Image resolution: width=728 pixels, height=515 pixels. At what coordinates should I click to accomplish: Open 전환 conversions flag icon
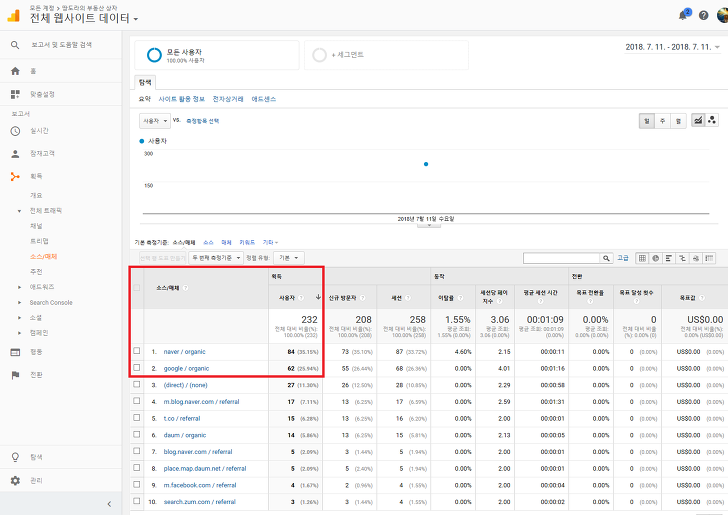coord(15,375)
